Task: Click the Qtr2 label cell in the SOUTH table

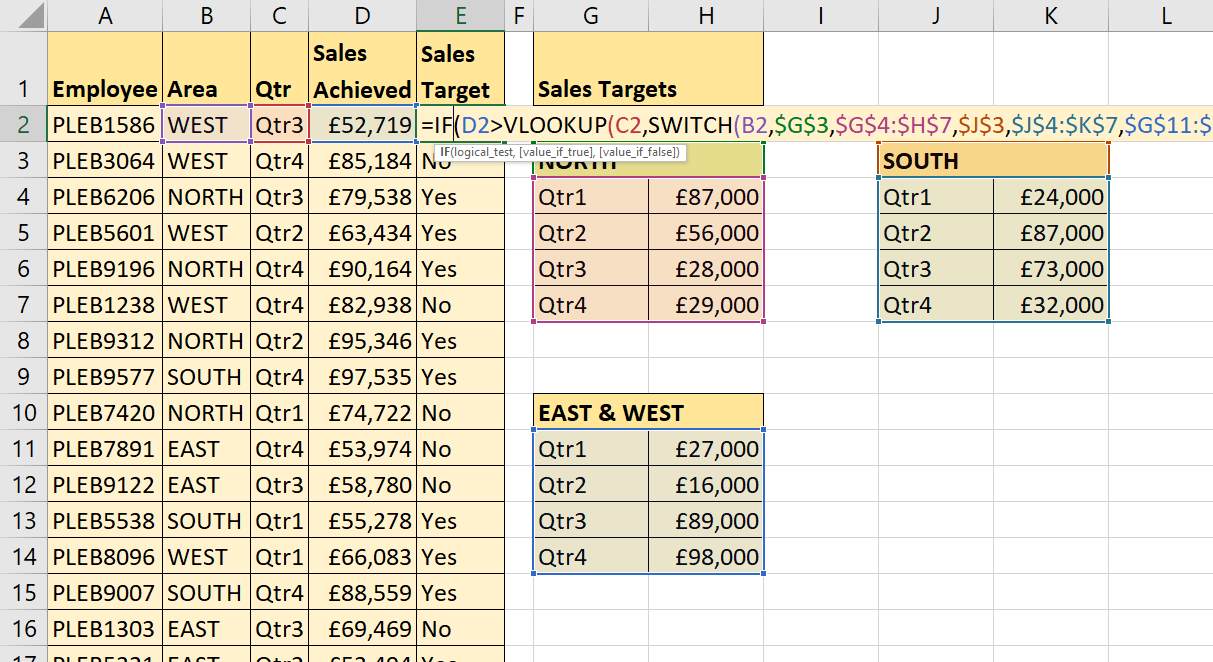Action: click(935, 233)
